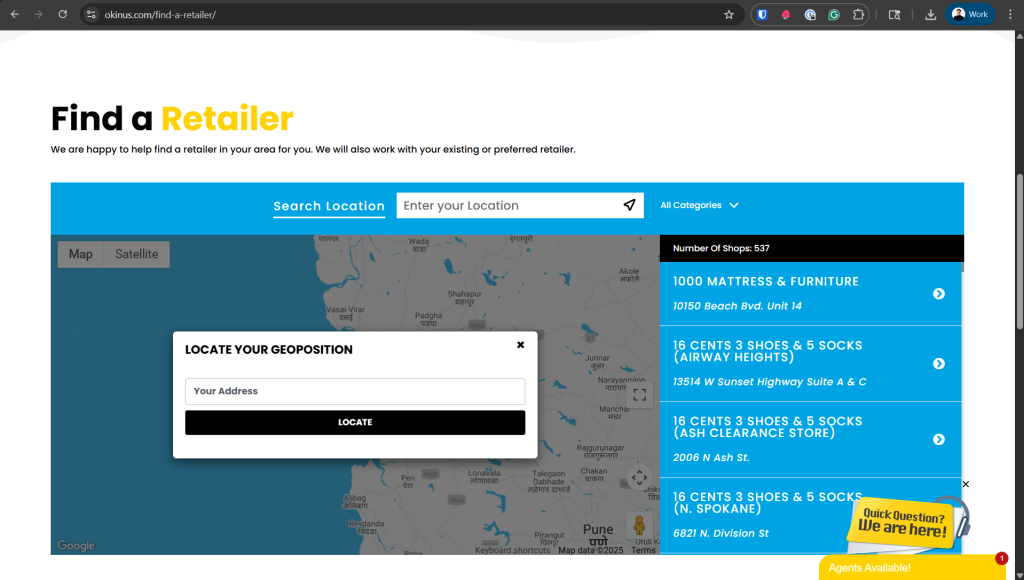The width and height of the screenshot is (1024, 580).
Task: Click the Street View pegman icon
Action: (639, 524)
